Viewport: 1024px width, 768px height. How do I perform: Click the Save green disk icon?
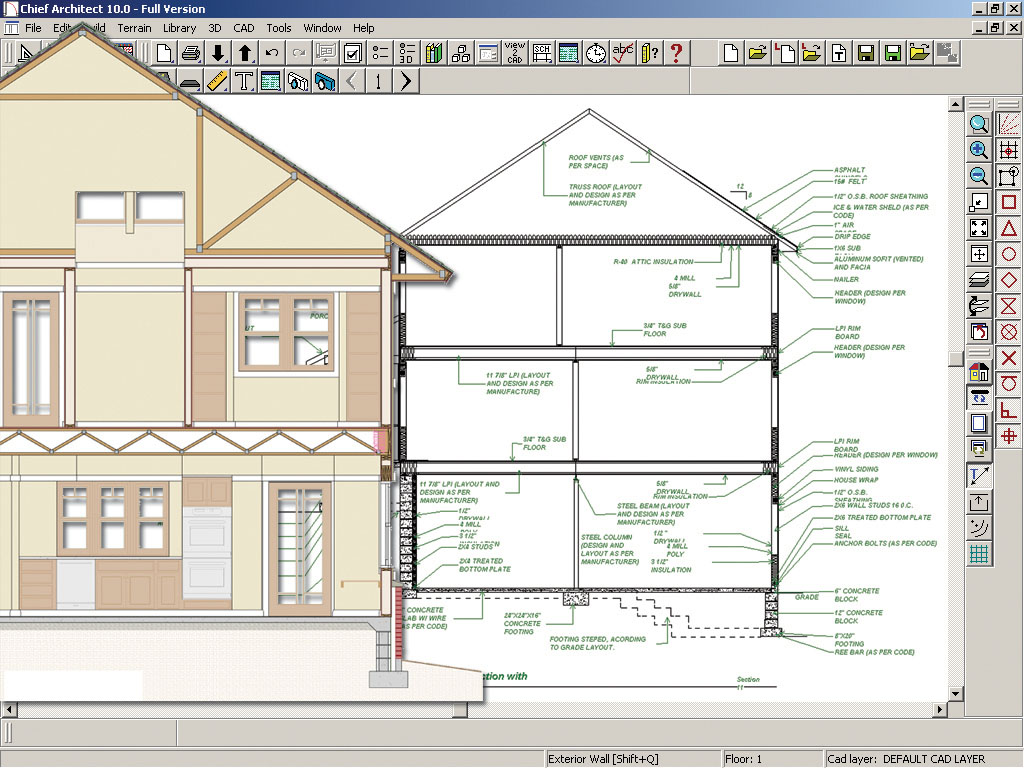point(893,54)
